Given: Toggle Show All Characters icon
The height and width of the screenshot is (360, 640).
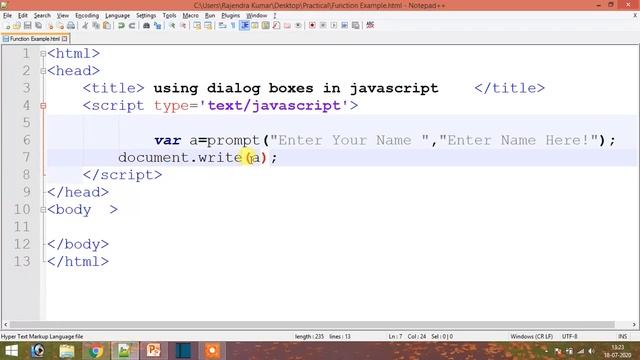Looking at the screenshot, I should click(x=233, y=25).
